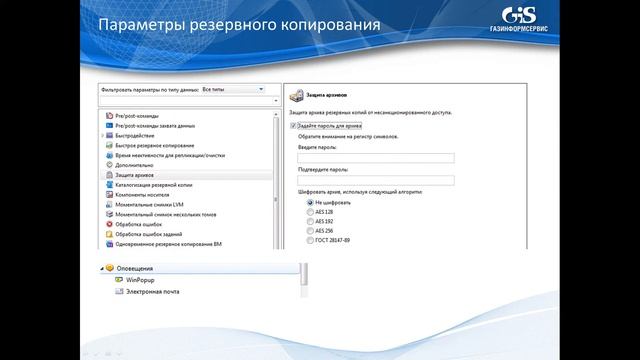Select the Обработка ошибок text
This screenshot has height=360, width=640.
pos(139,224)
